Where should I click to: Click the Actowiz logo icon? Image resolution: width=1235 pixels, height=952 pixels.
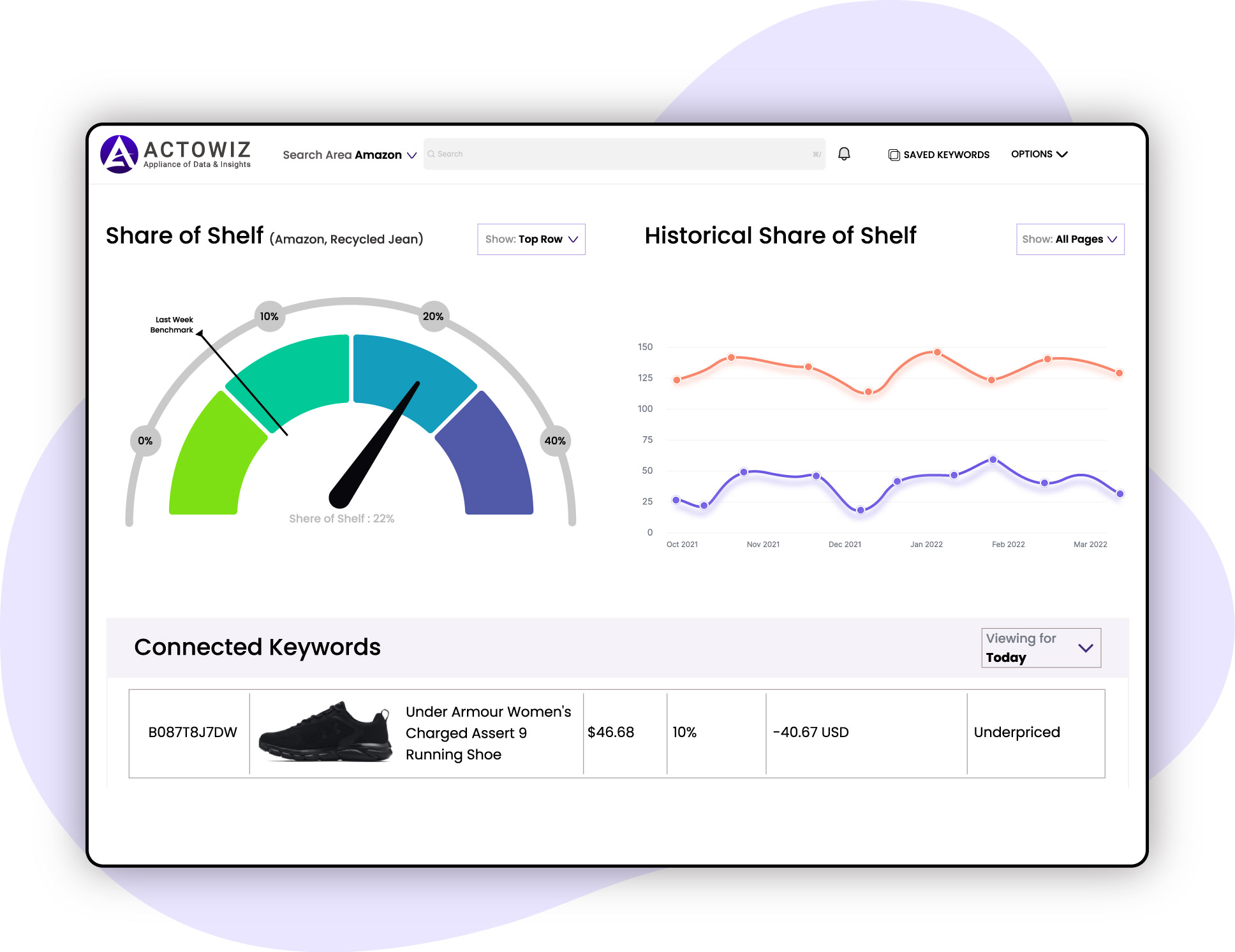tap(119, 154)
